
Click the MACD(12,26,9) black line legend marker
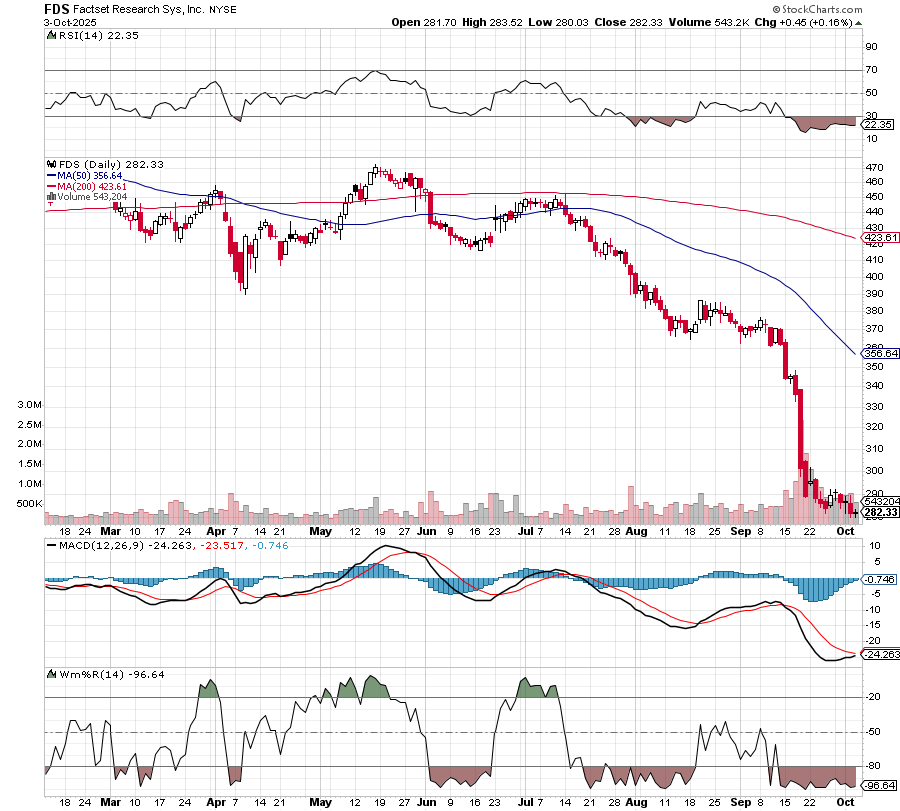pyautogui.click(x=51, y=545)
